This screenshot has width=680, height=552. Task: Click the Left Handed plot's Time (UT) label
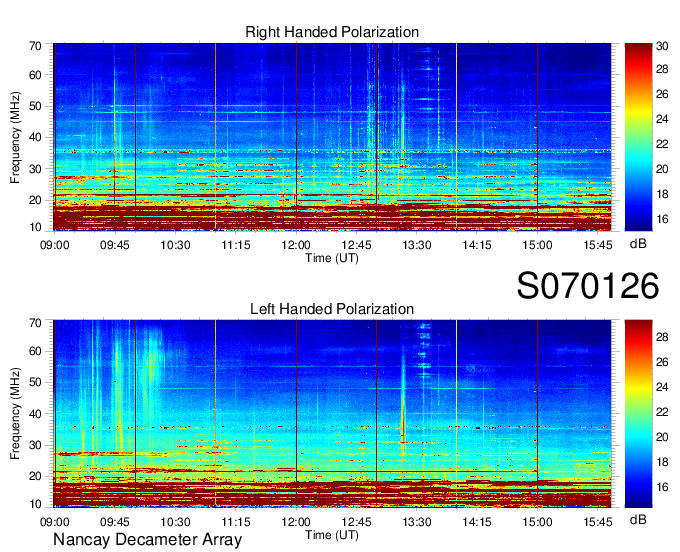(x=332, y=535)
